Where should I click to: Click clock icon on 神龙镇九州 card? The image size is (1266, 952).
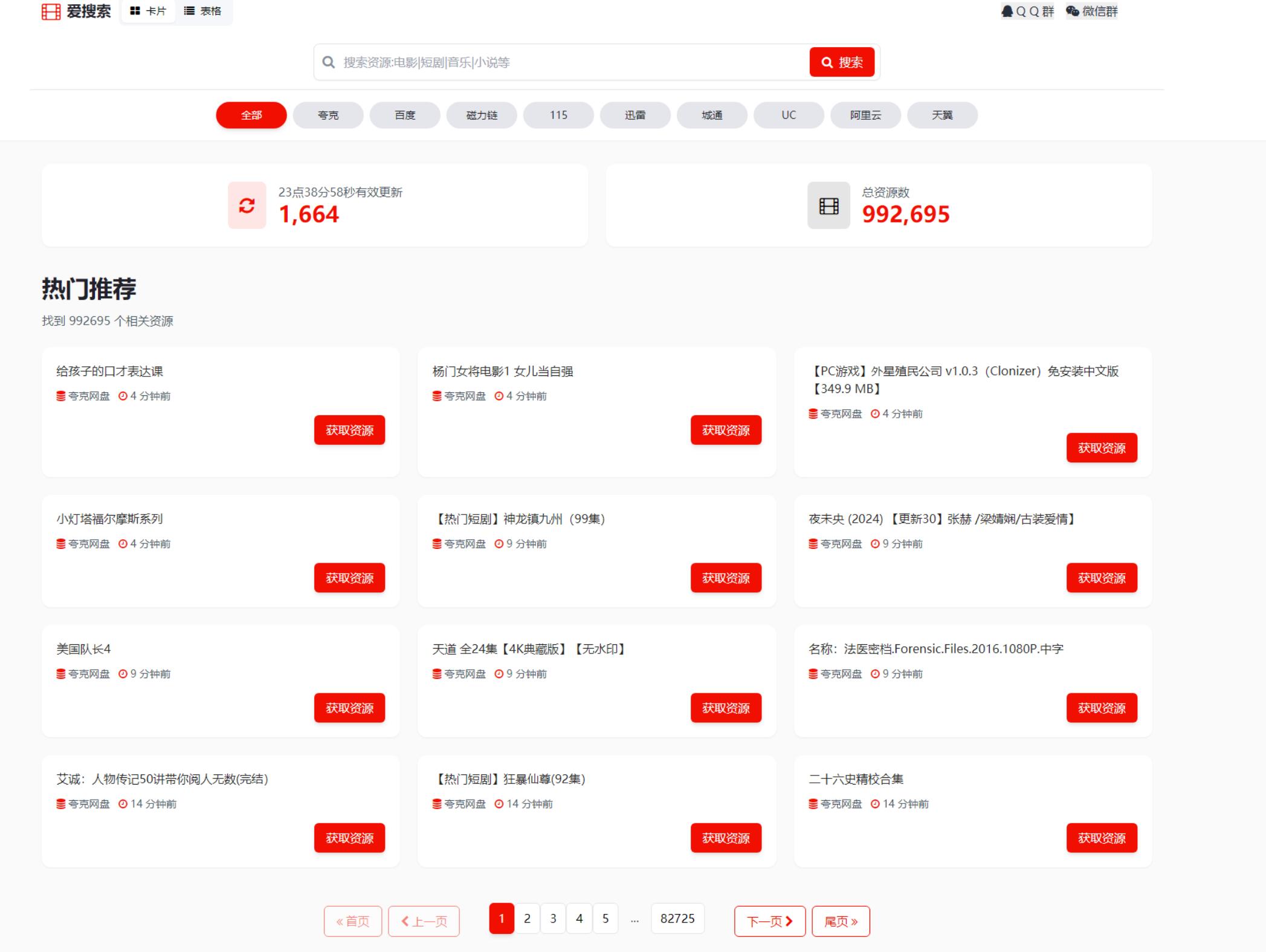click(499, 543)
